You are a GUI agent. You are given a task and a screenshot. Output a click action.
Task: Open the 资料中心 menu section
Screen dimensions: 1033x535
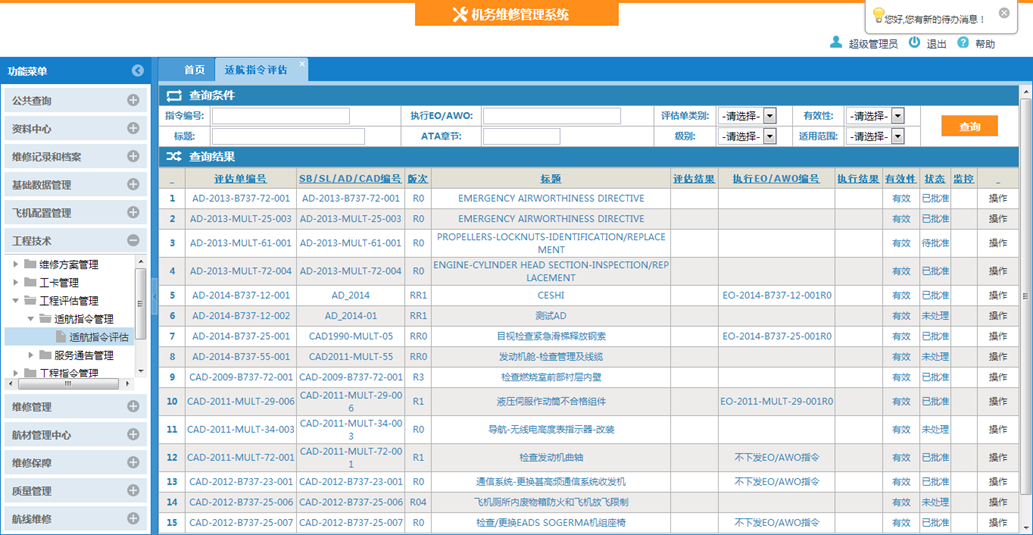click(75, 128)
